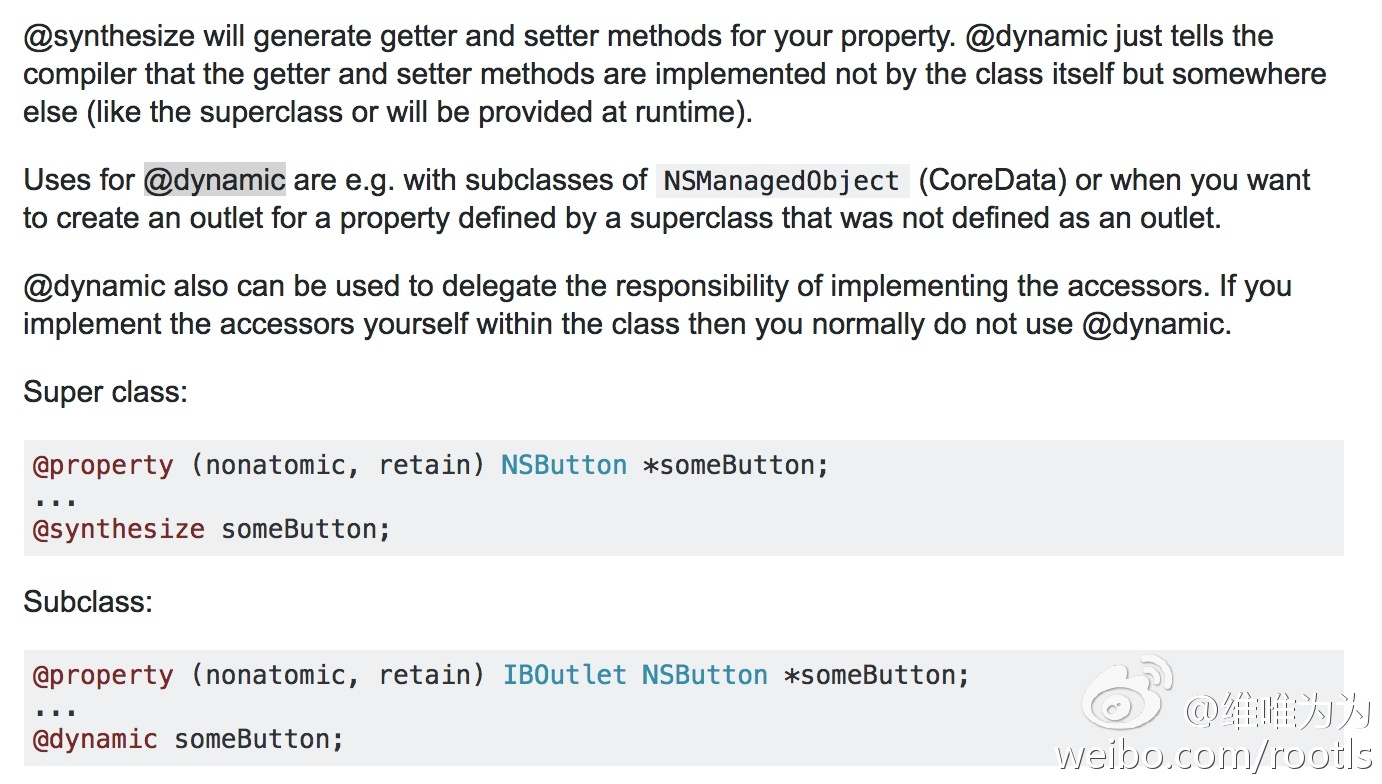Click the "Subclass:" heading text
Image resolution: width=1382 pixels, height=784 pixels.
88,602
